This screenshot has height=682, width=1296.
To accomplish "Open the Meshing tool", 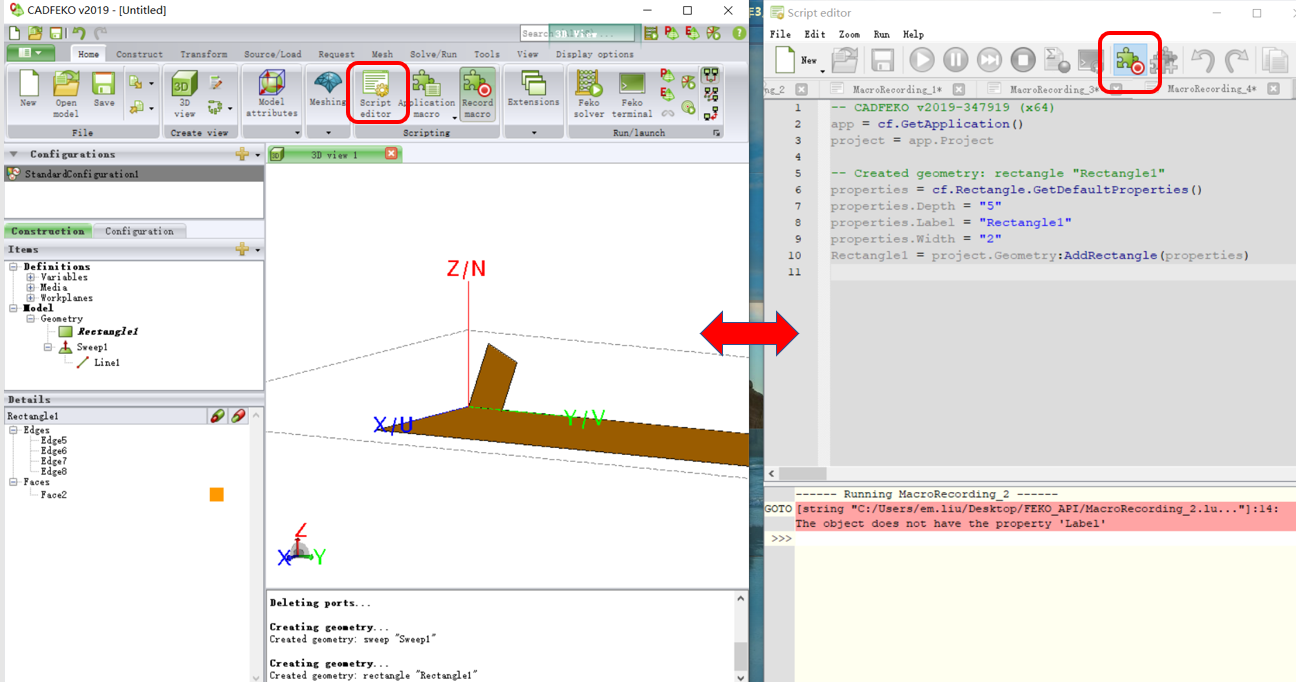I will (328, 90).
